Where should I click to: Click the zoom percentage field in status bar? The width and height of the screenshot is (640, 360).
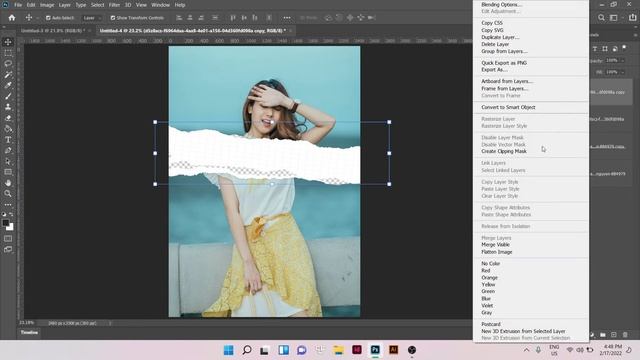point(27,323)
